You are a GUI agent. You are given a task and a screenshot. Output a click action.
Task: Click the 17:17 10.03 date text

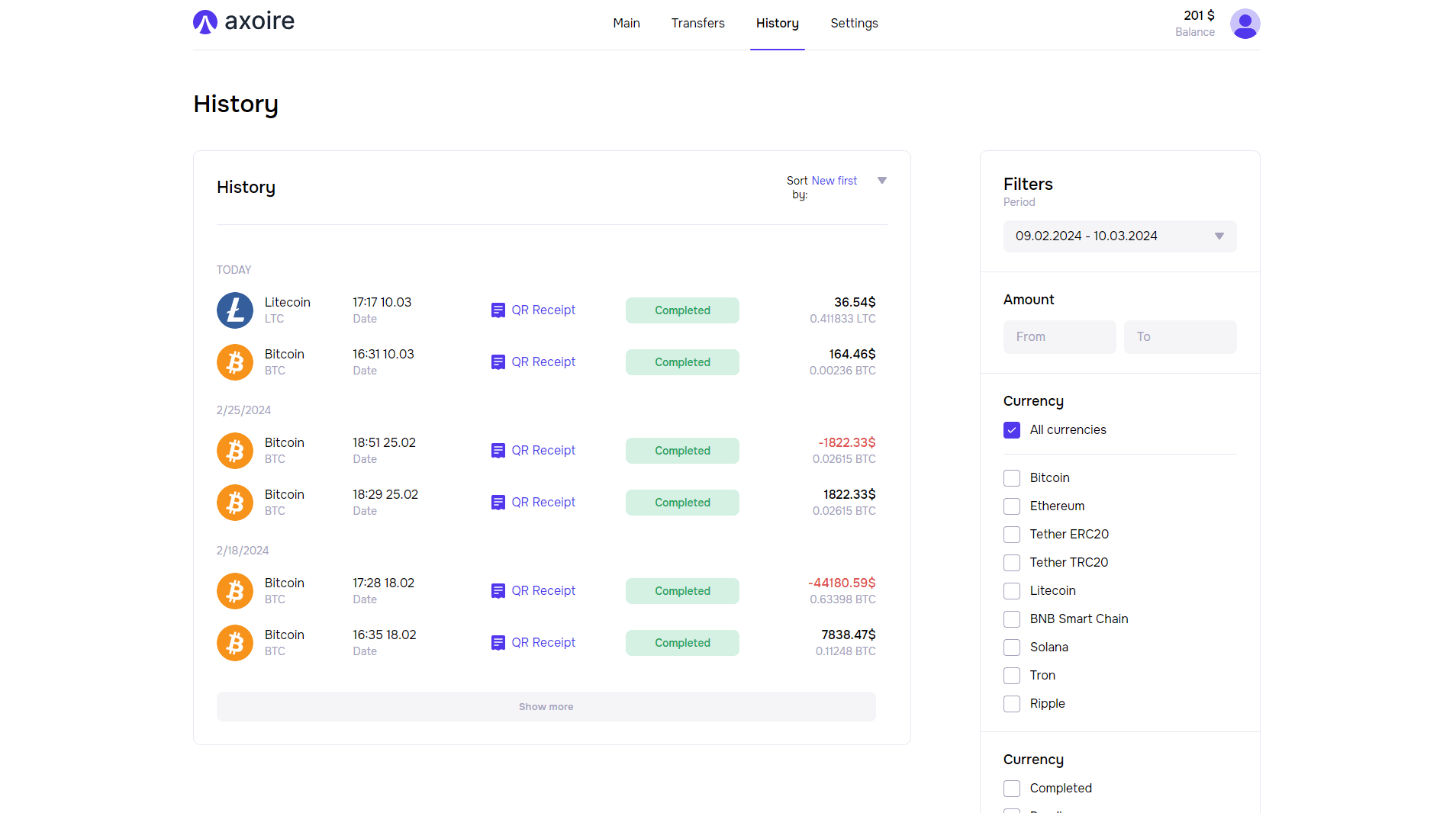click(382, 303)
